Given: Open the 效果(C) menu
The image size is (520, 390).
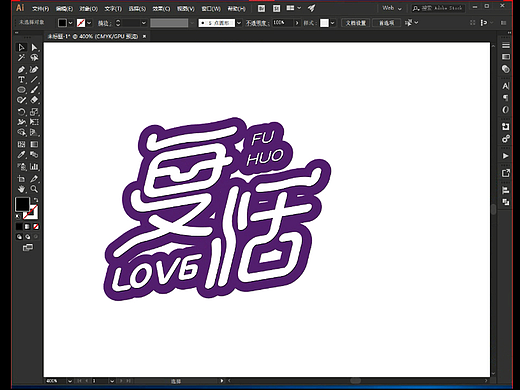Looking at the screenshot, I should (161, 9).
